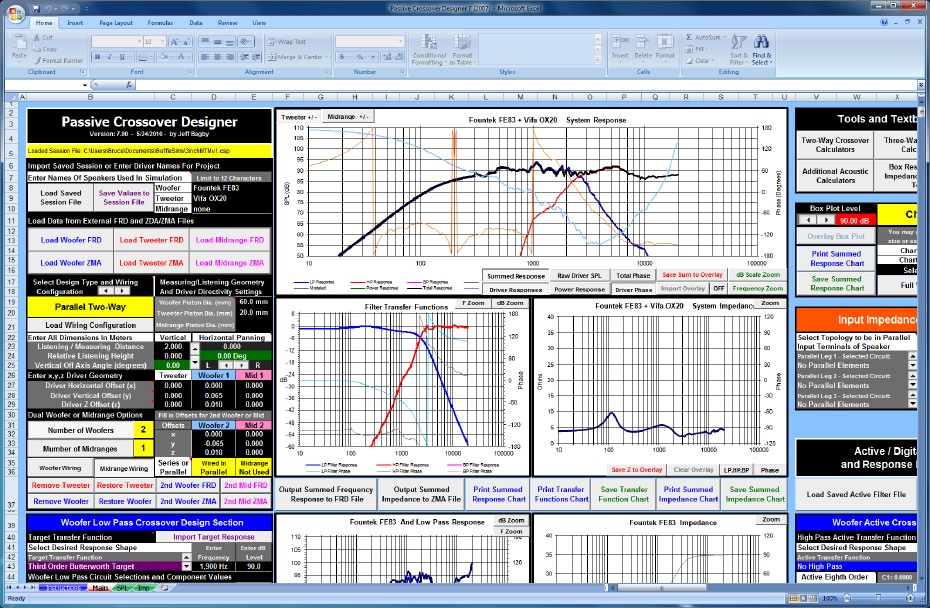Switch to the Data ribbon tab

point(196,23)
